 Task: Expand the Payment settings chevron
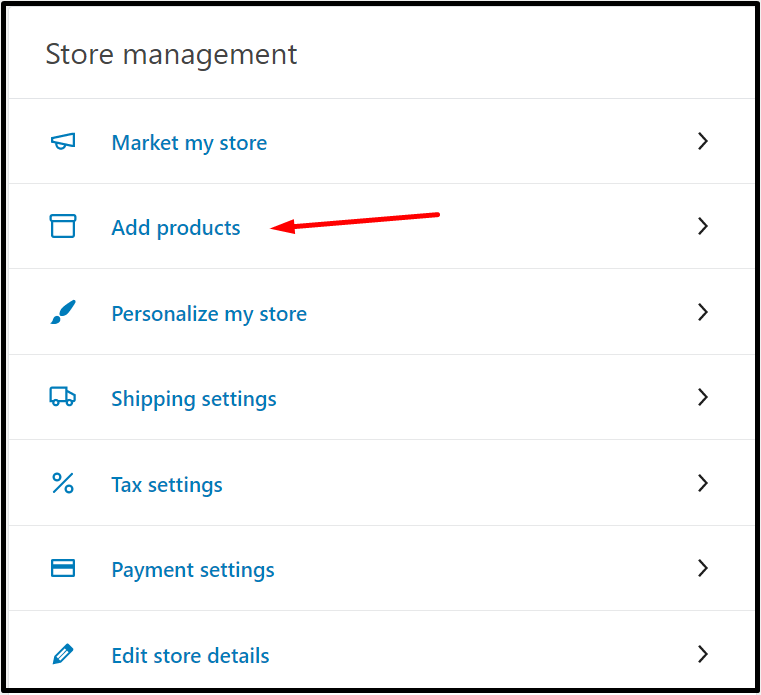click(703, 568)
